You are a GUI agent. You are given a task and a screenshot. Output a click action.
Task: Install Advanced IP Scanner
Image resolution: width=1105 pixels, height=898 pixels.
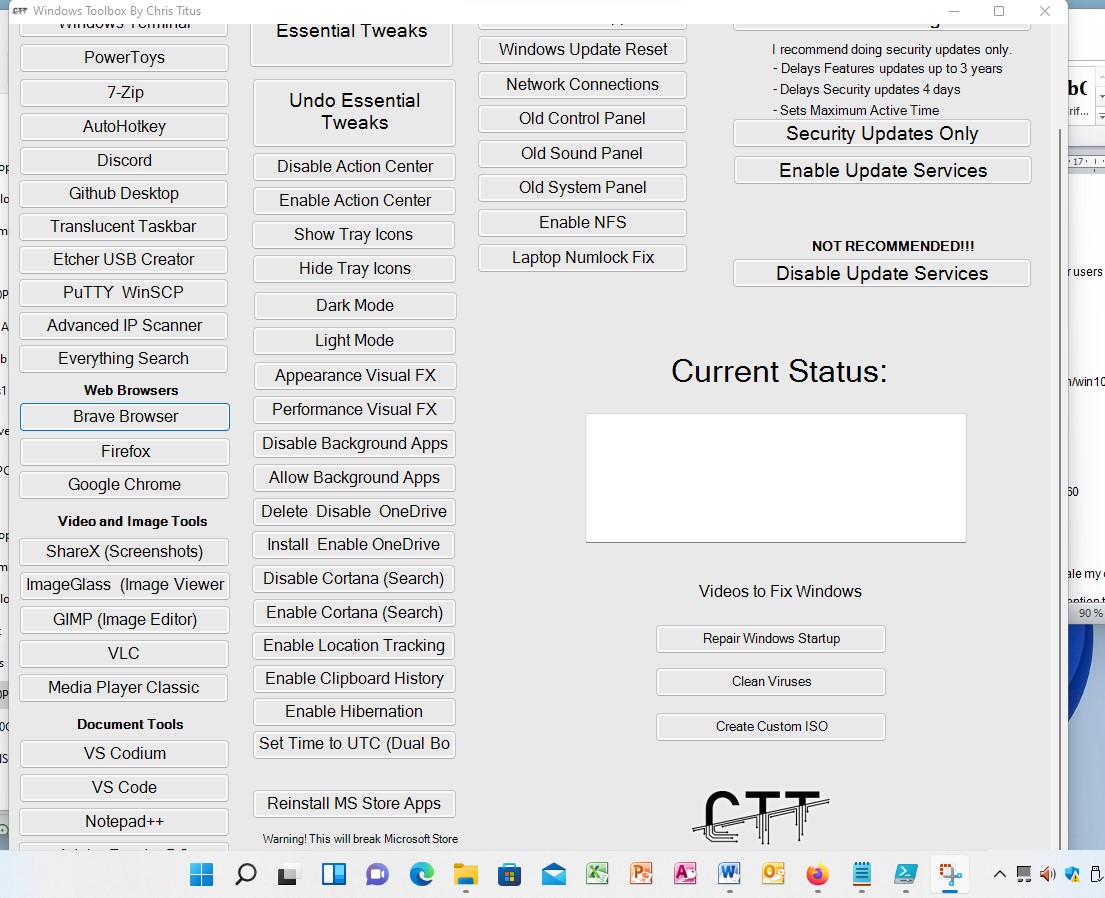[x=123, y=326]
